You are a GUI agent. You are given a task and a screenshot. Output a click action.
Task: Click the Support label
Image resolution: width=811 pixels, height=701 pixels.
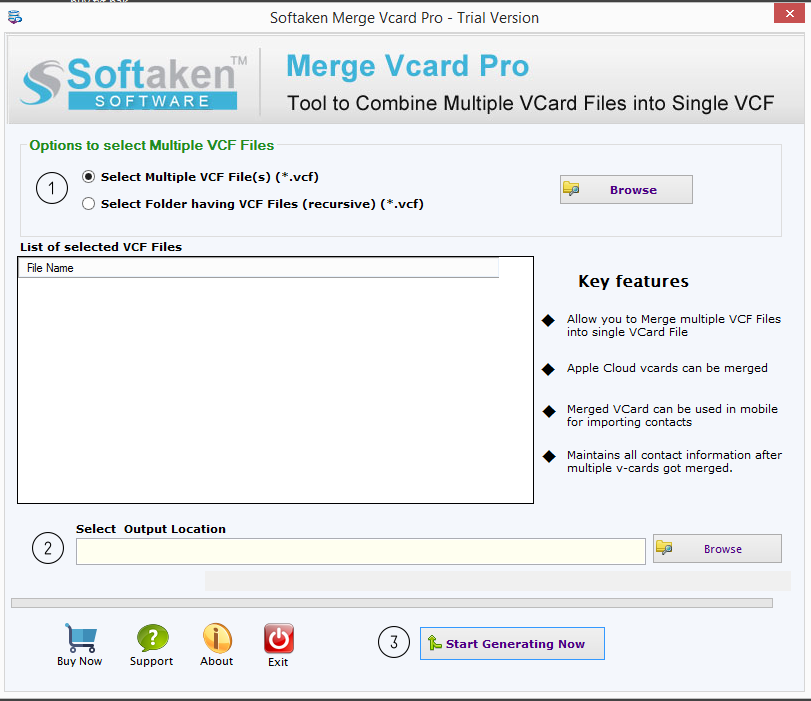[x=151, y=661]
